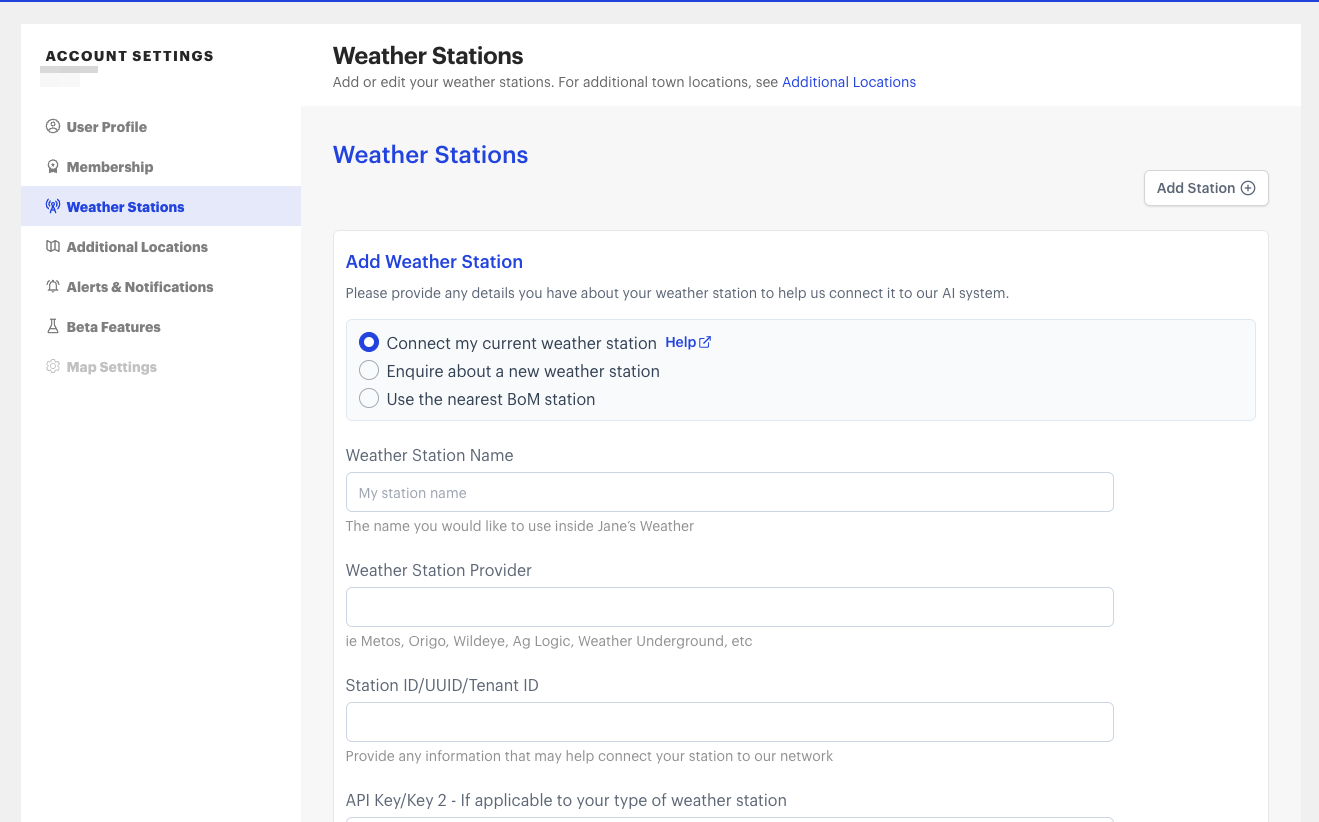1319x822 pixels.
Task: Click the Add Station button
Action: coord(1206,188)
